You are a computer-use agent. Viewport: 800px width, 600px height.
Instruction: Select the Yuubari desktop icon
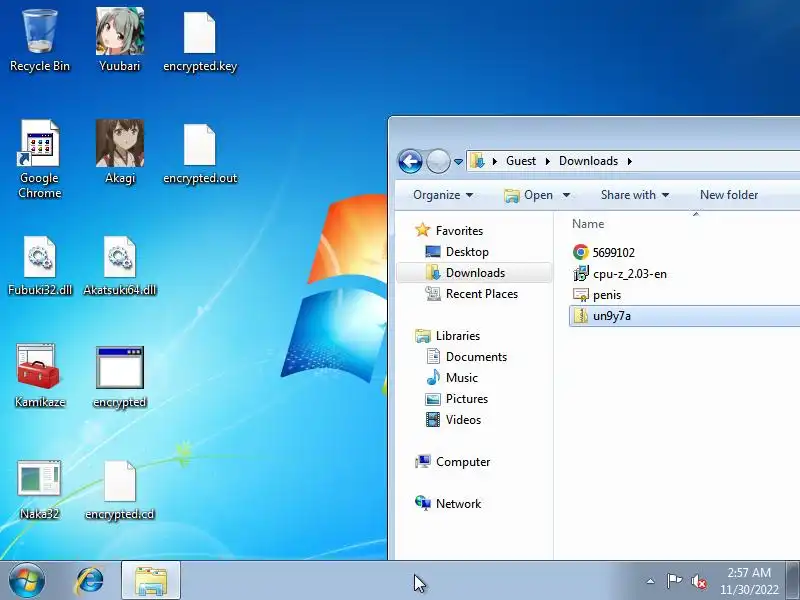tap(119, 41)
